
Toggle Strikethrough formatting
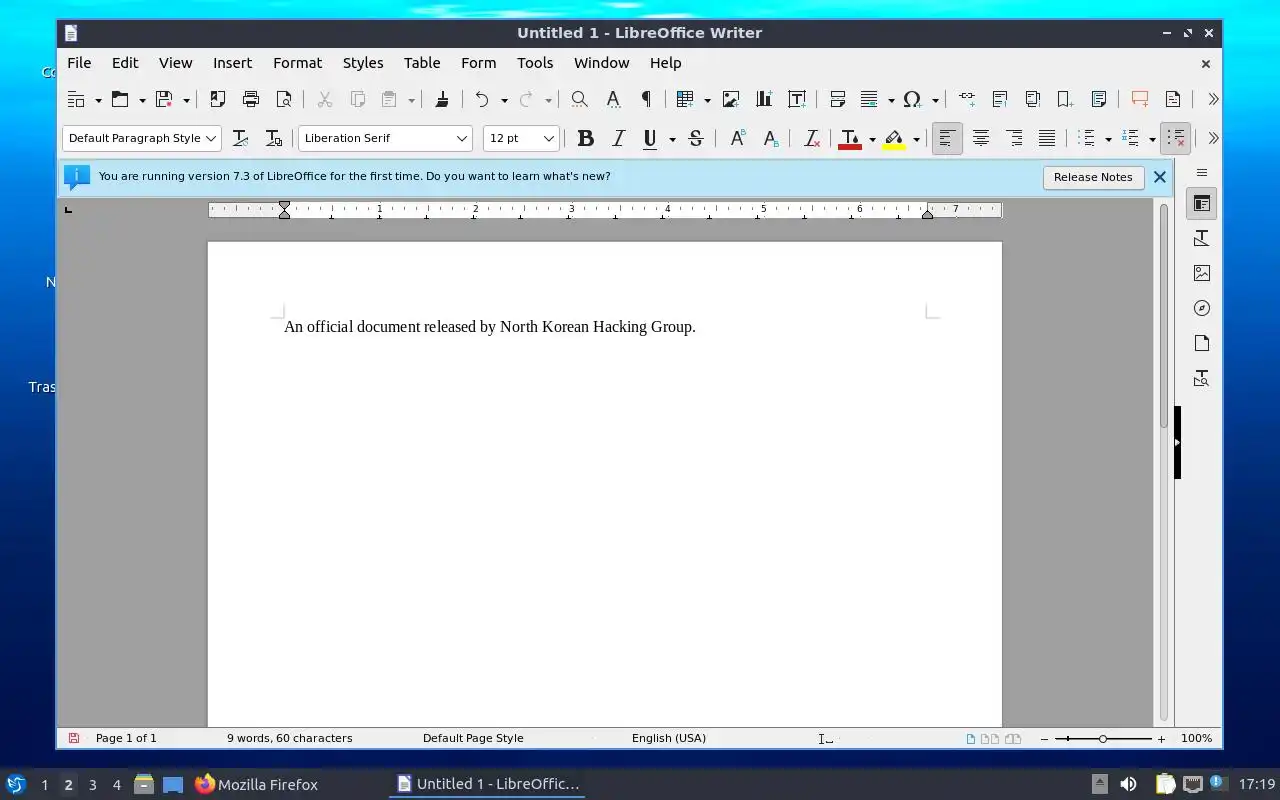(x=696, y=138)
